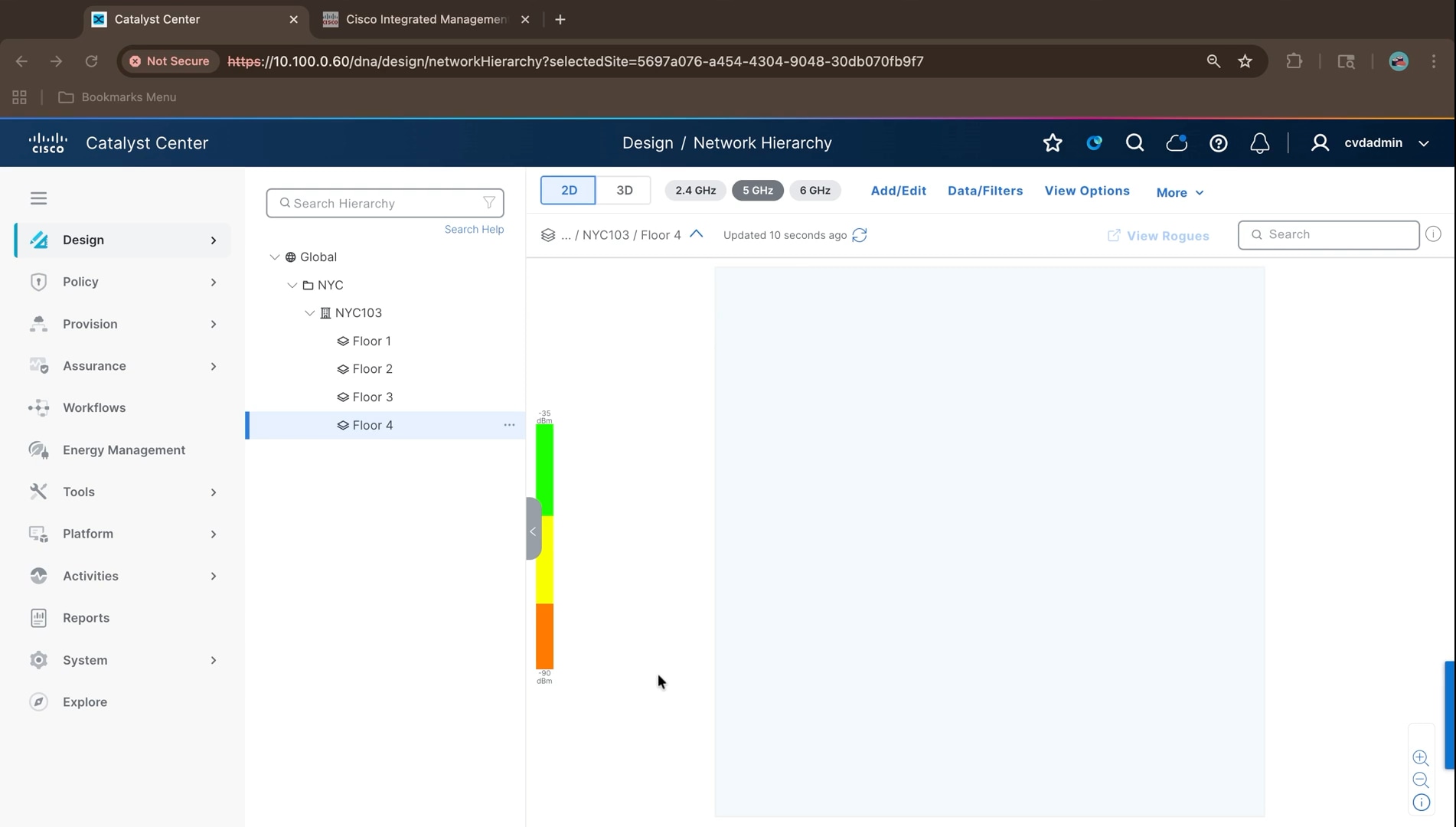Viewport: 1456px width, 827px height.
Task: Click the favorites star in Catalyst header
Action: pyautogui.click(x=1053, y=143)
